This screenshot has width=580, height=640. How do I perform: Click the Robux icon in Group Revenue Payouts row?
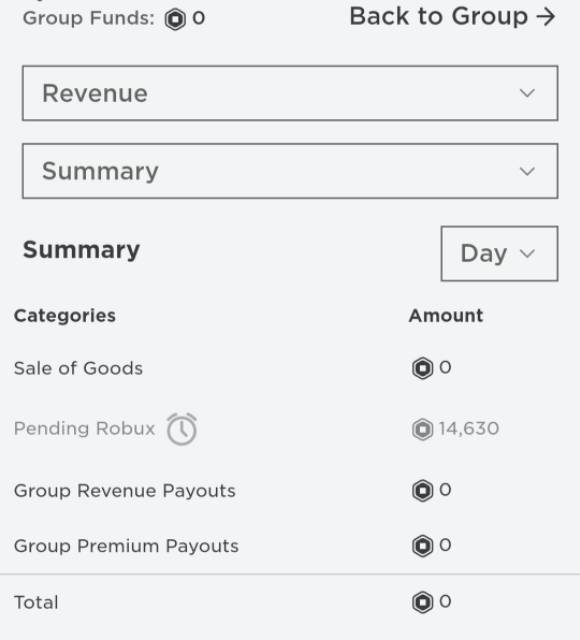click(422, 490)
